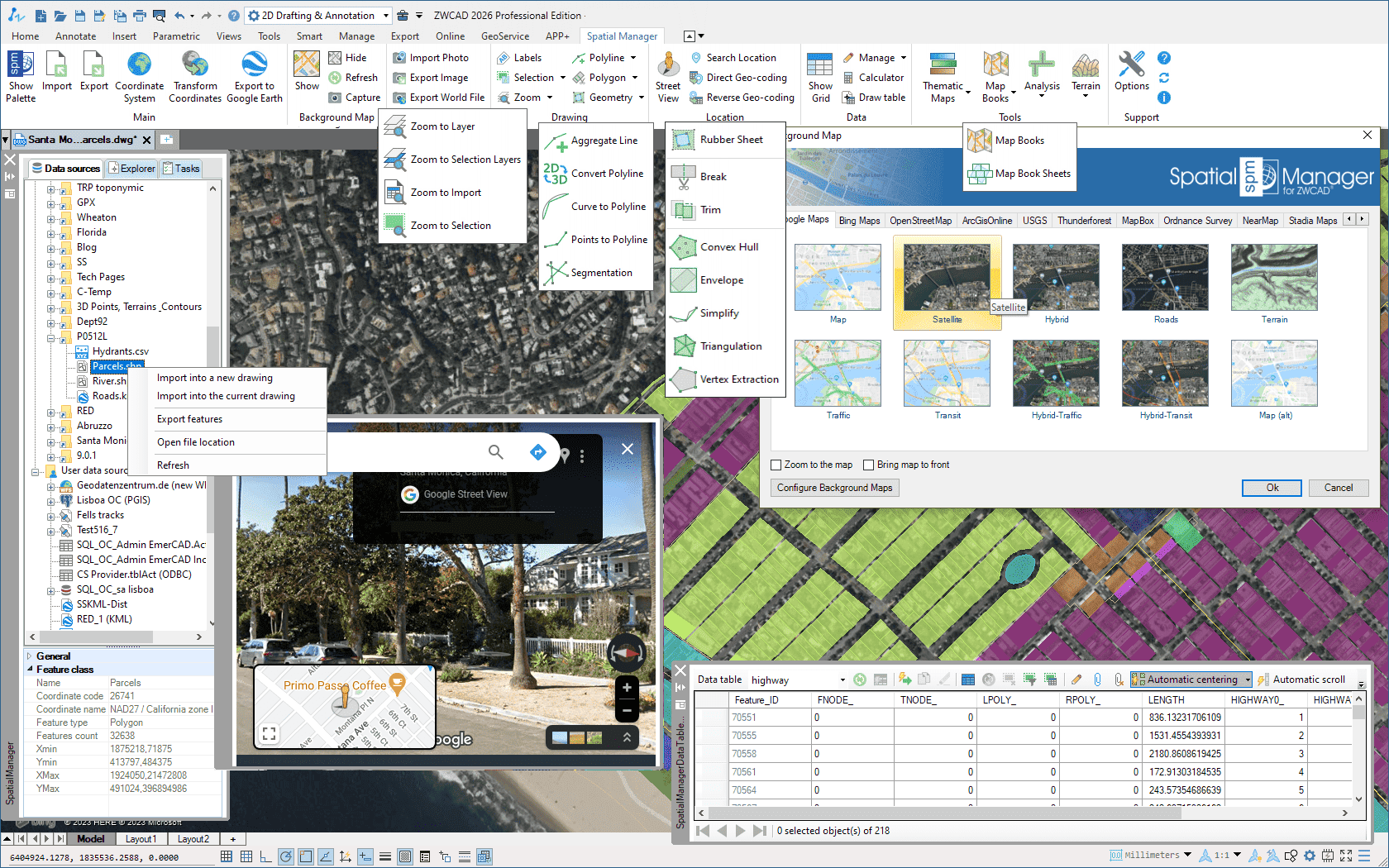Image resolution: width=1389 pixels, height=868 pixels.
Task: Click the Configure Background Maps button
Action: click(x=834, y=488)
